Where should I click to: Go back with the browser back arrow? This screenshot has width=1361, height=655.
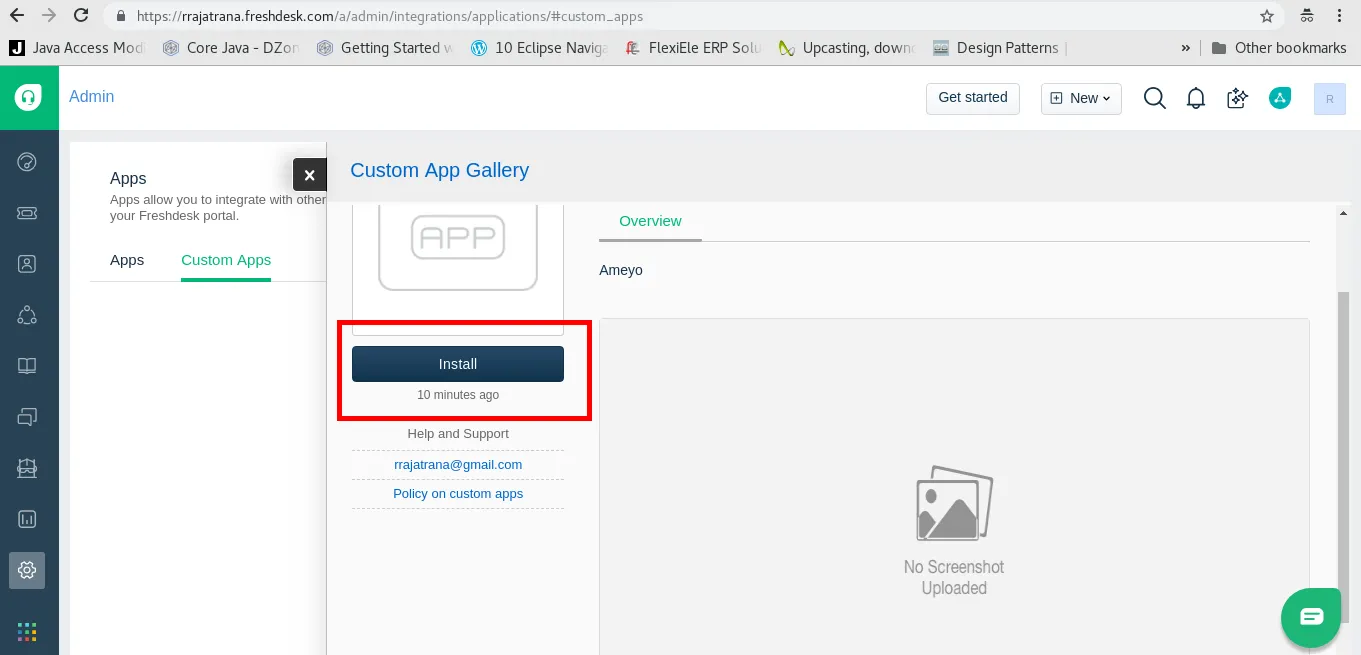18,16
